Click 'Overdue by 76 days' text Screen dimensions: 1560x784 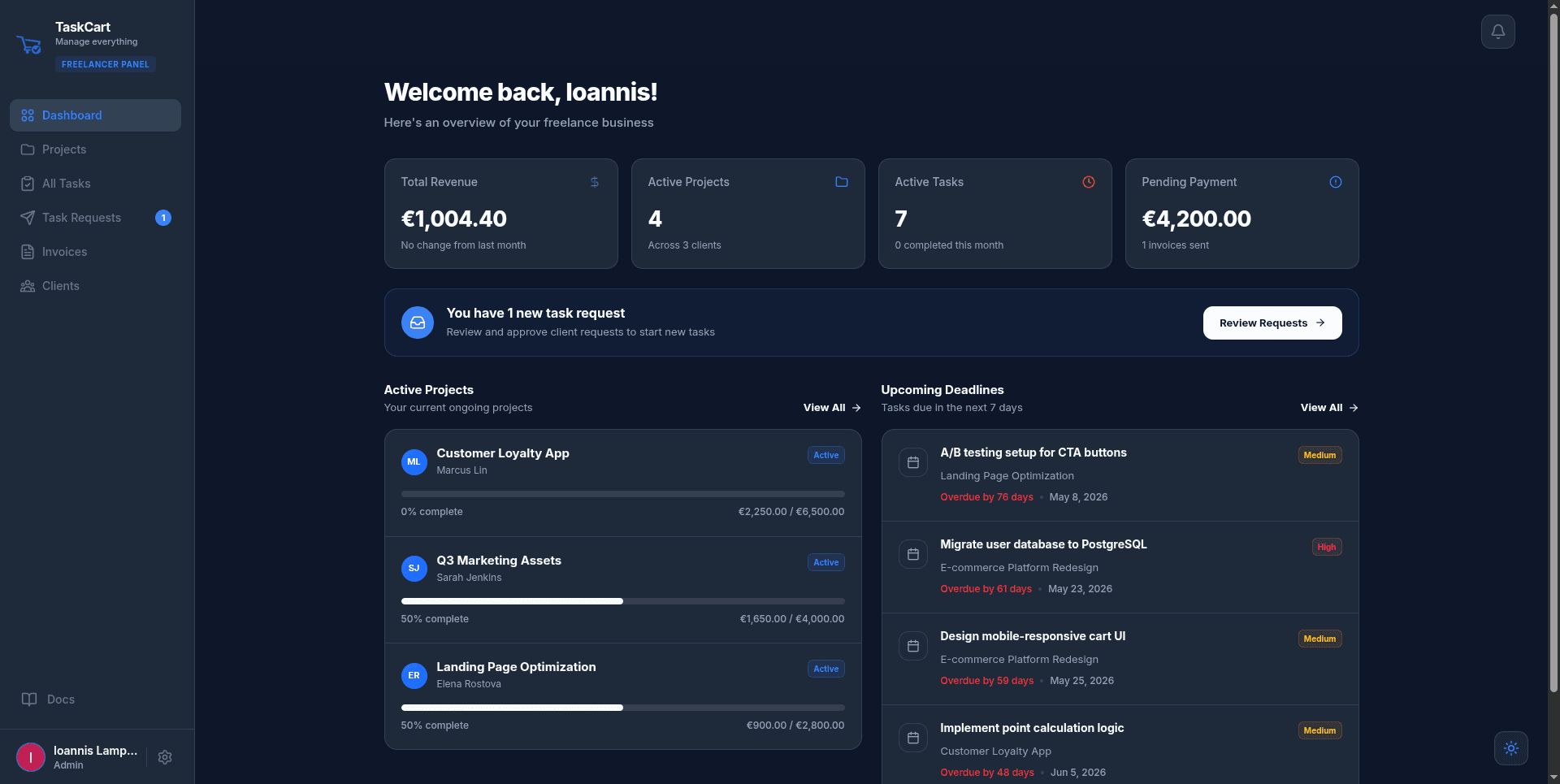(987, 497)
